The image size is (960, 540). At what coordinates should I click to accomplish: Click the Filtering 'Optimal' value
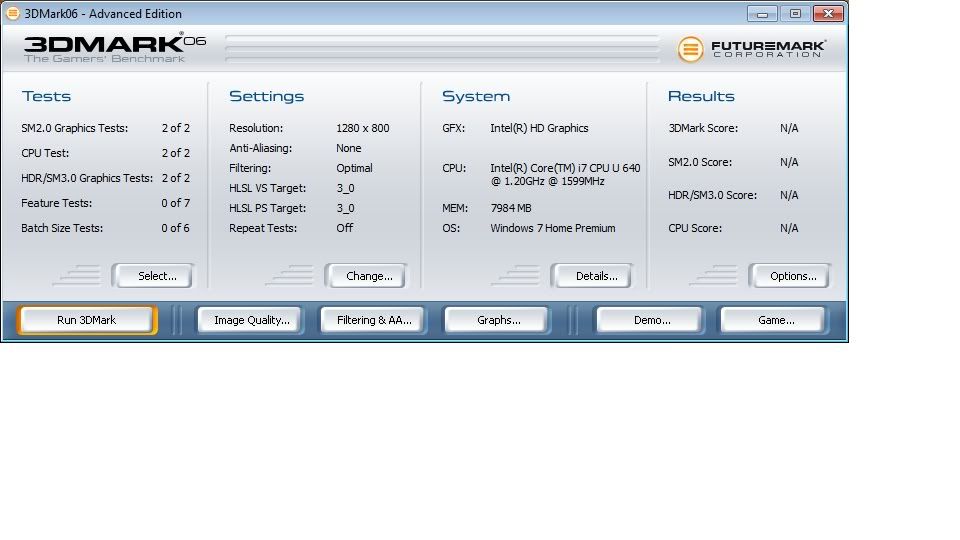tap(354, 168)
